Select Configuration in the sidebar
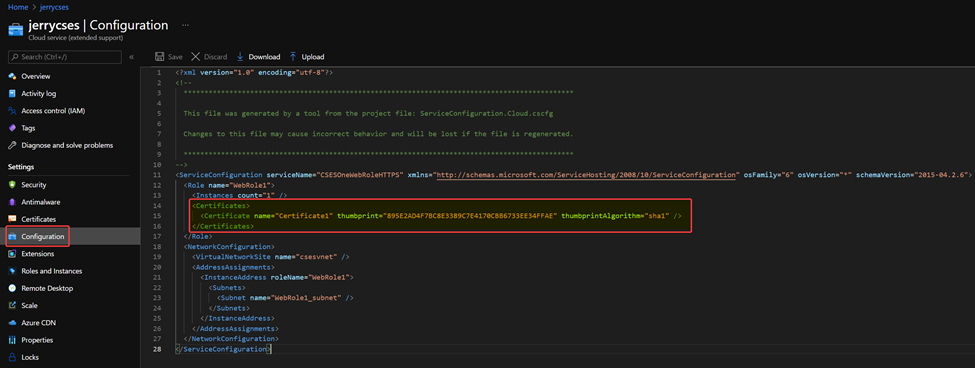The image size is (975, 368). (x=42, y=237)
